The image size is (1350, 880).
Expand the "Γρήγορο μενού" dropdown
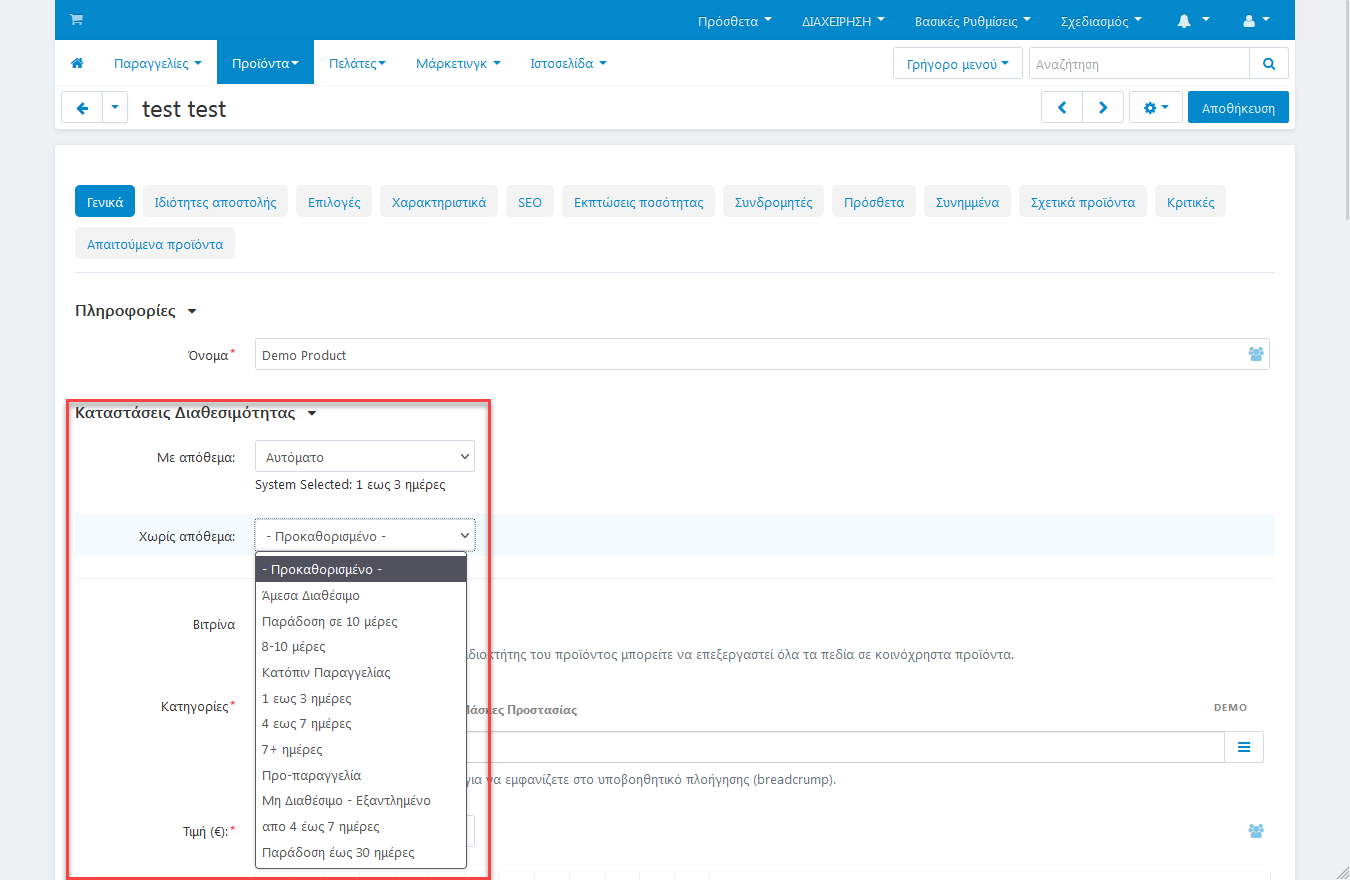(957, 63)
